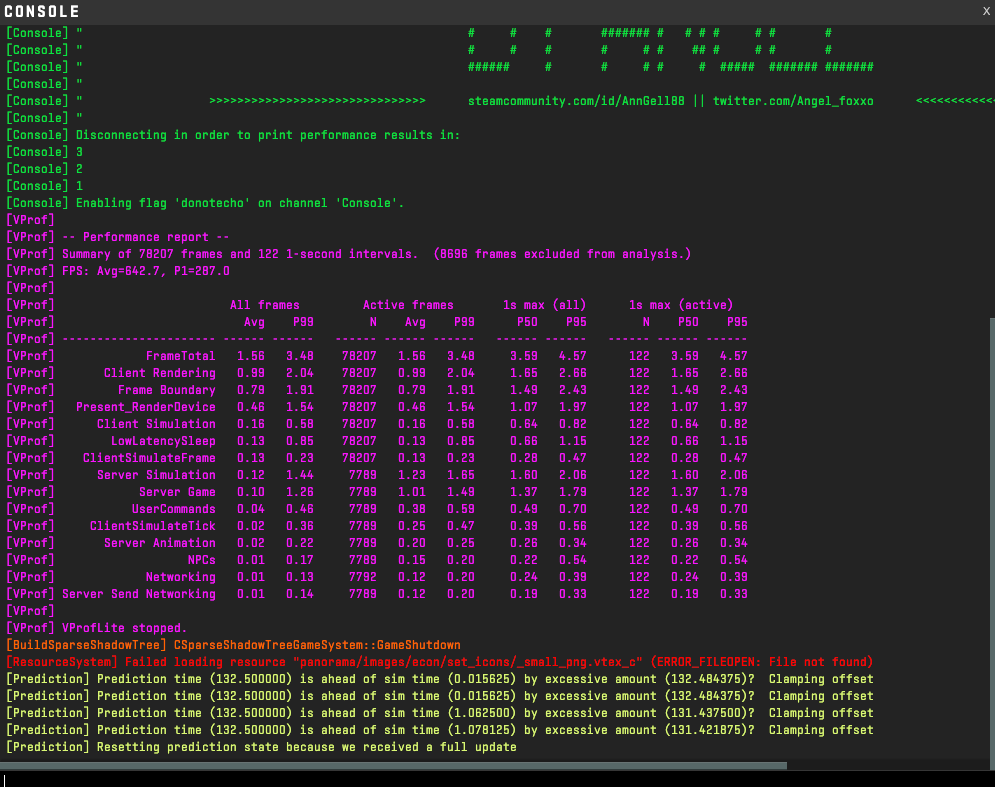Click the twitter.com/Angel_foxxo text
Screen dimensions: 995x787
click(793, 101)
